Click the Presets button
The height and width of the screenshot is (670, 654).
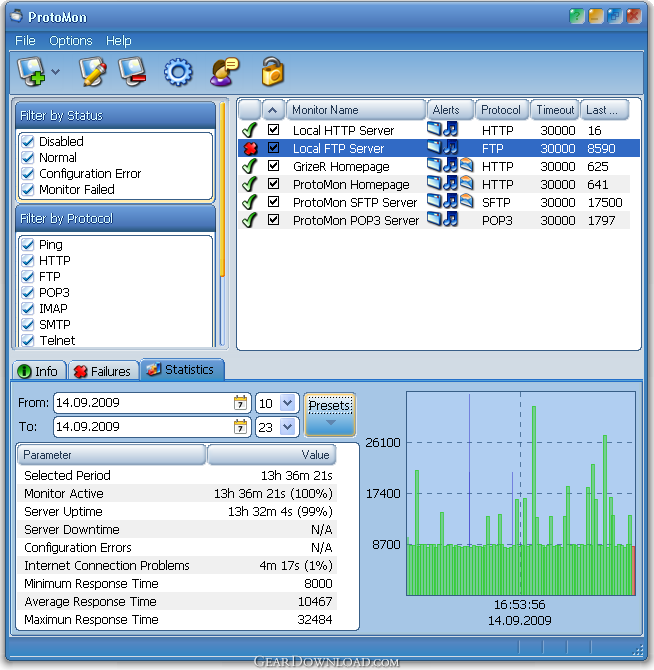[x=329, y=413]
